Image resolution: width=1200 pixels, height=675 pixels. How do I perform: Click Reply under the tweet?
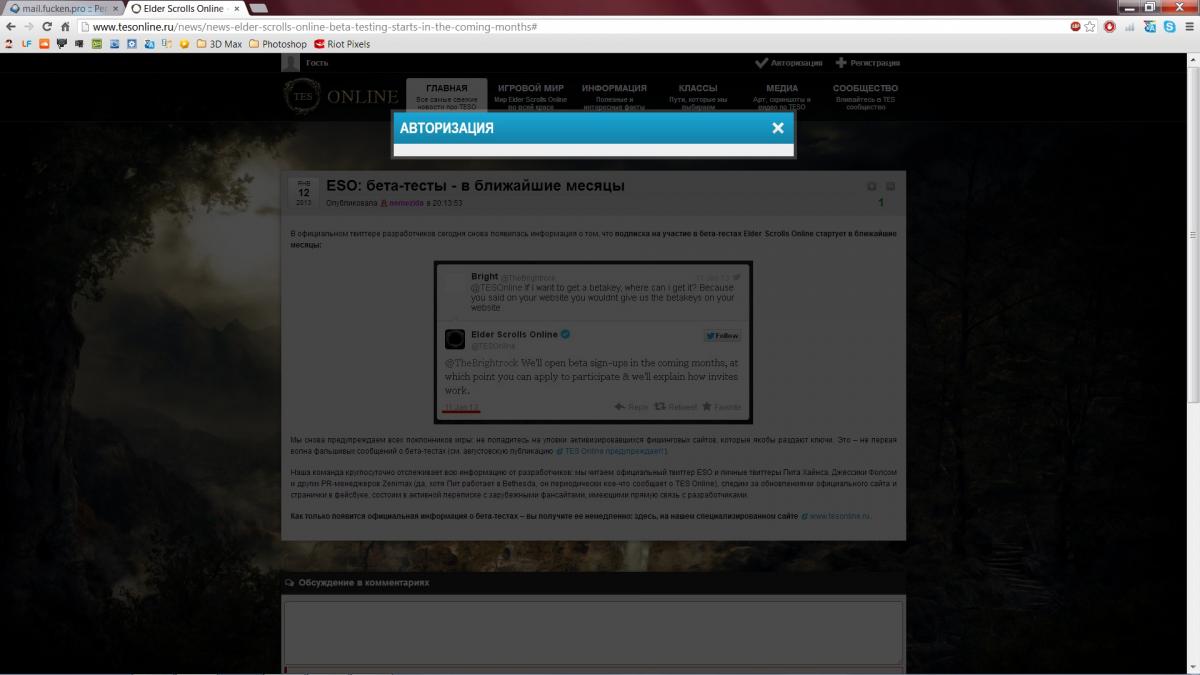(x=631, y=407)
